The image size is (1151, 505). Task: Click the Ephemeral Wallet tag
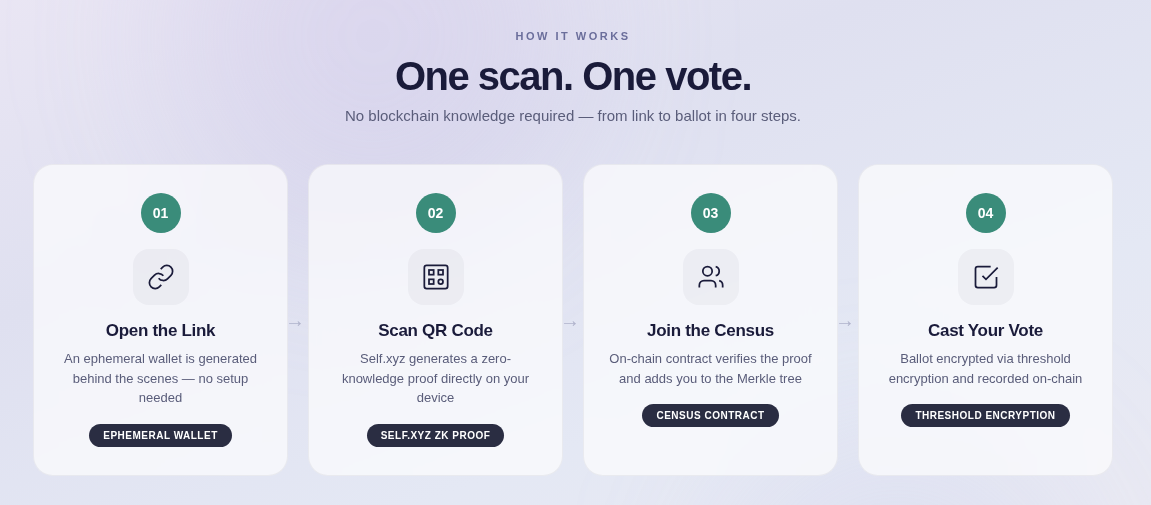tap(161, 435)
